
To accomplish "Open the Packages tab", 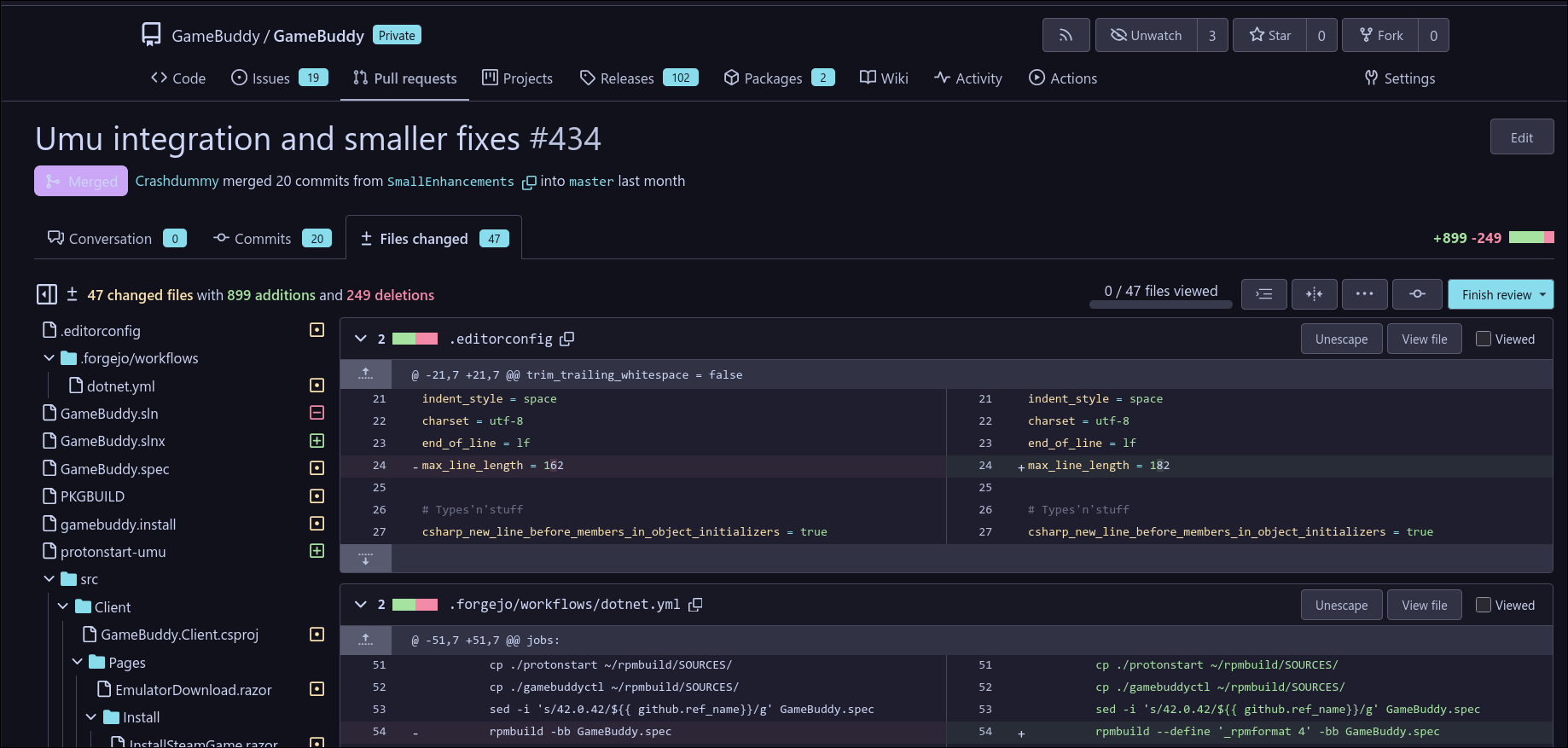I will [x=779, y=78].
